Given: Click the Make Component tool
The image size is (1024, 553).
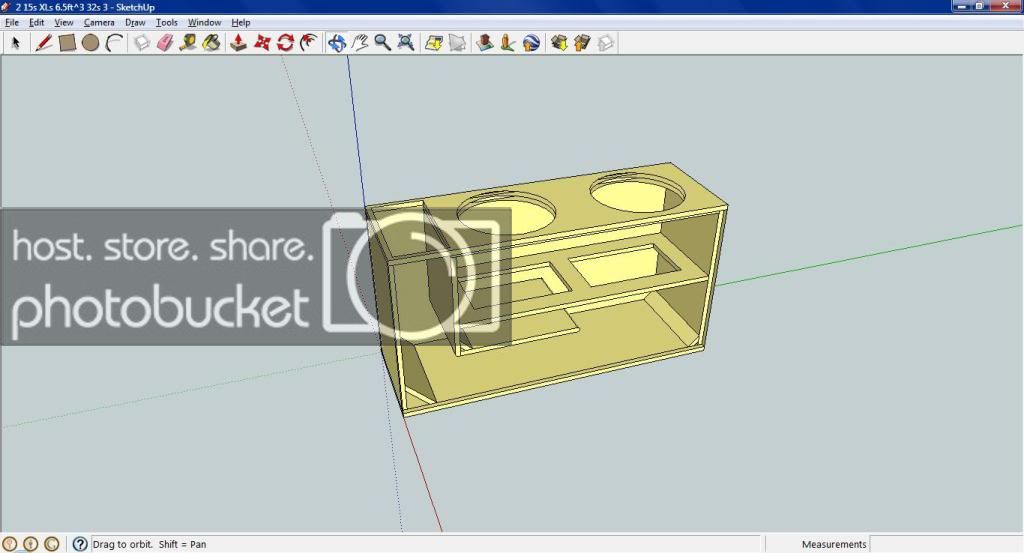Looking at the screenshot, I should coord(142,43).
